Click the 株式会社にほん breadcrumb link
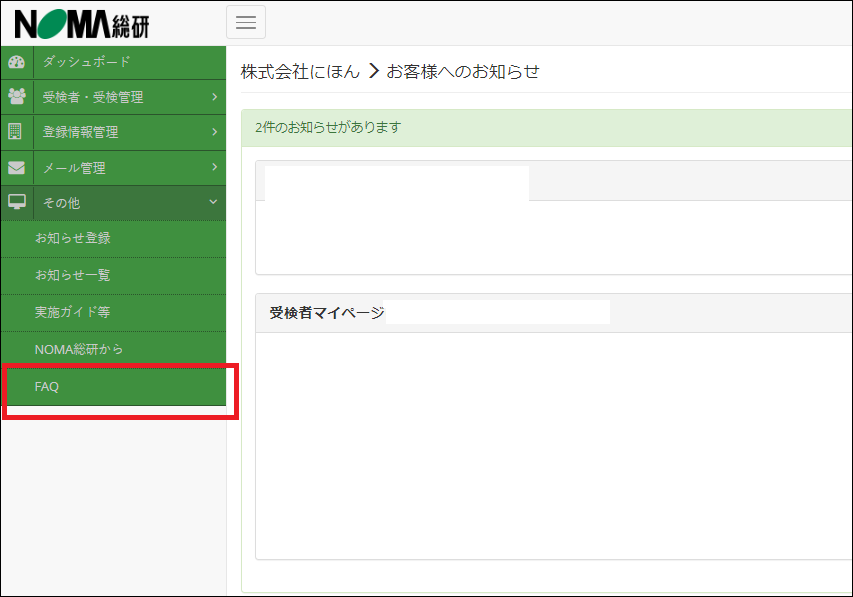853x597 pixels. (300, 71)
